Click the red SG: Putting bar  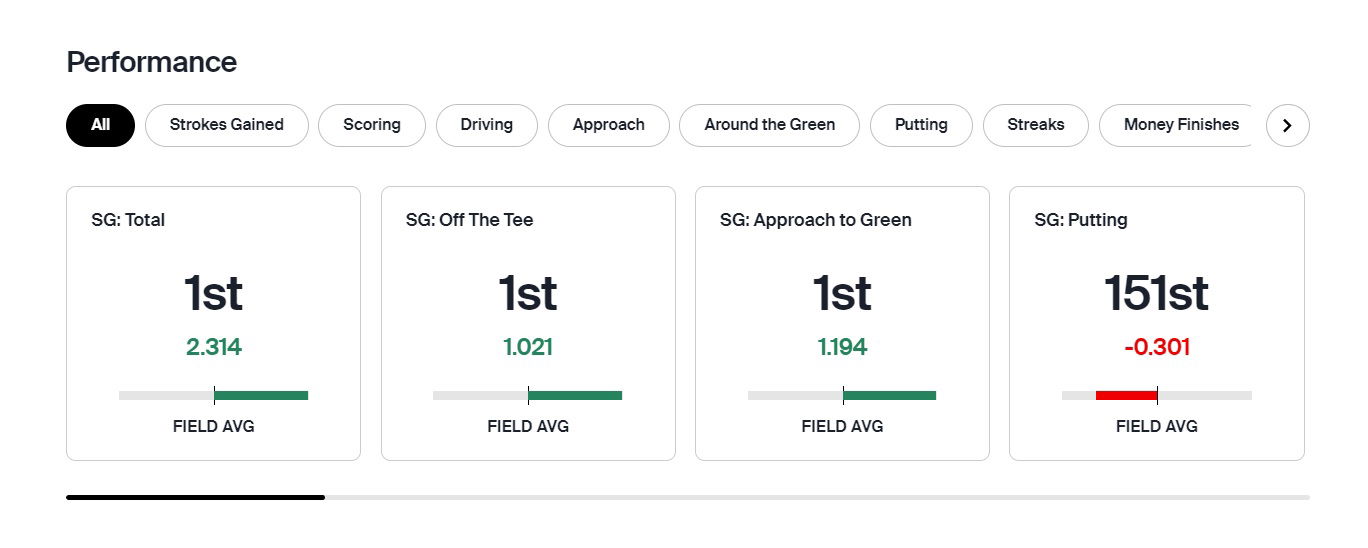[1126, 395]
